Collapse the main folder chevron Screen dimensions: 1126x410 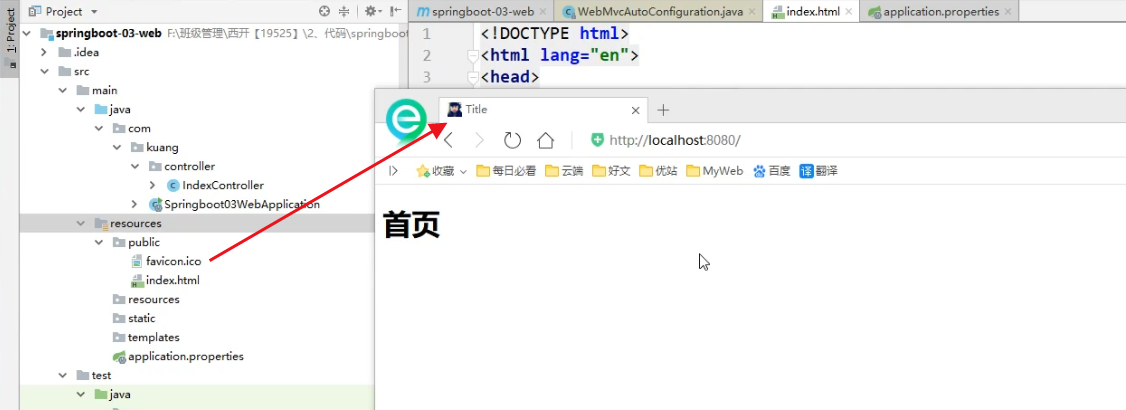[62, 90]
